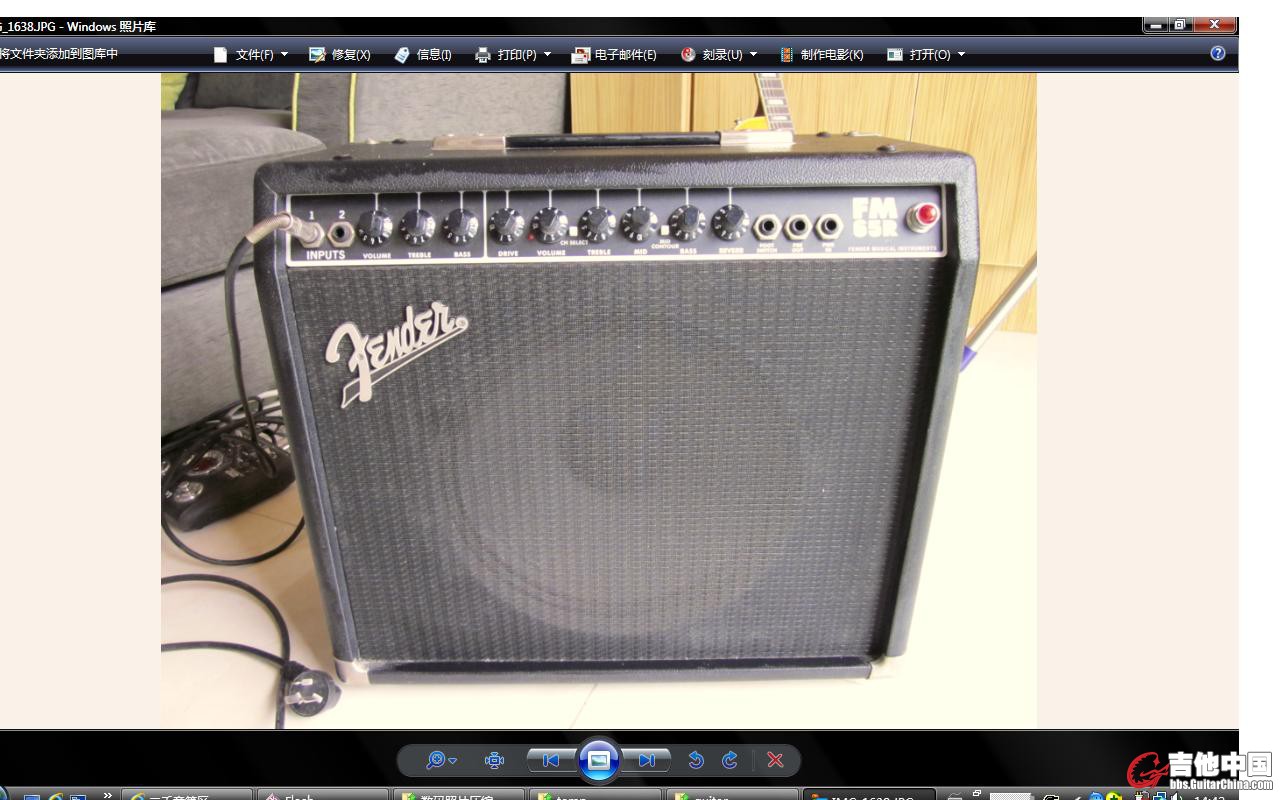Click the 修复(X) fix button

point(340,55)
